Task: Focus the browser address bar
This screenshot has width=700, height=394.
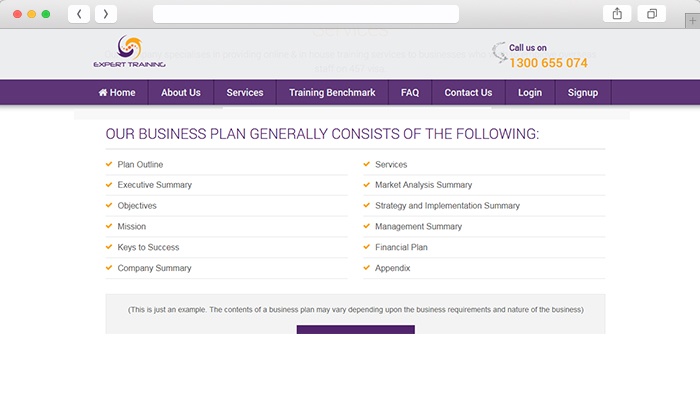Action: [x=306, y=14]
